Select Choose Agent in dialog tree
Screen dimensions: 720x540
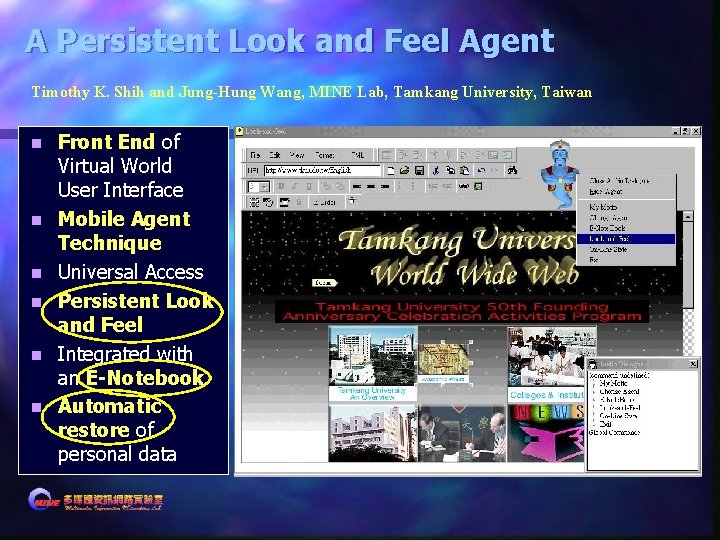(x=619, y=391)
